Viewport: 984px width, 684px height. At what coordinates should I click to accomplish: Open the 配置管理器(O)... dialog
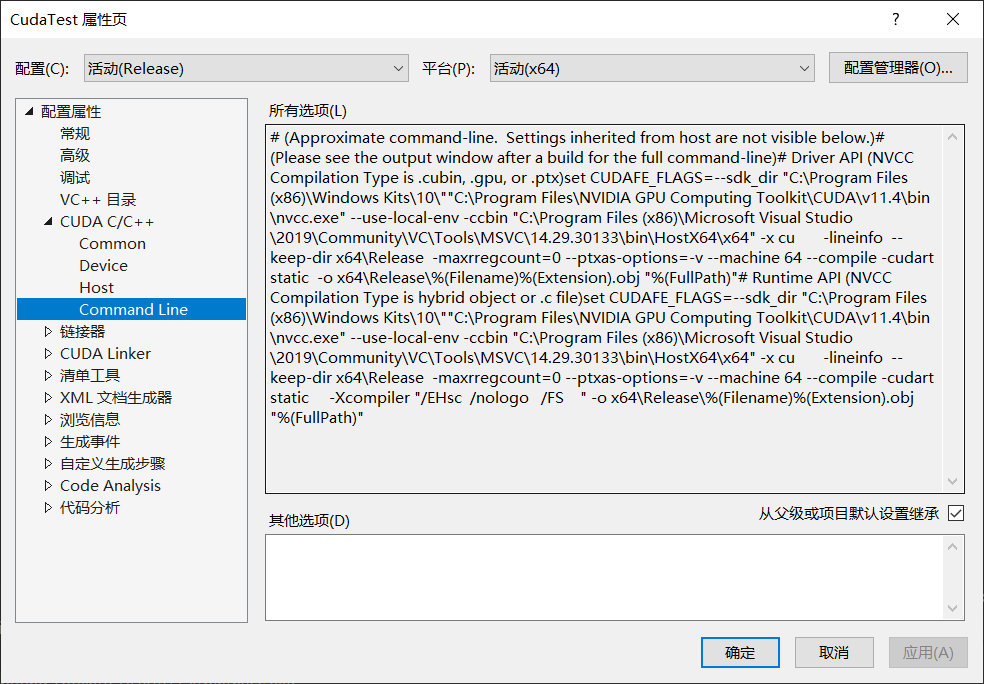click(x=898, y=68)
